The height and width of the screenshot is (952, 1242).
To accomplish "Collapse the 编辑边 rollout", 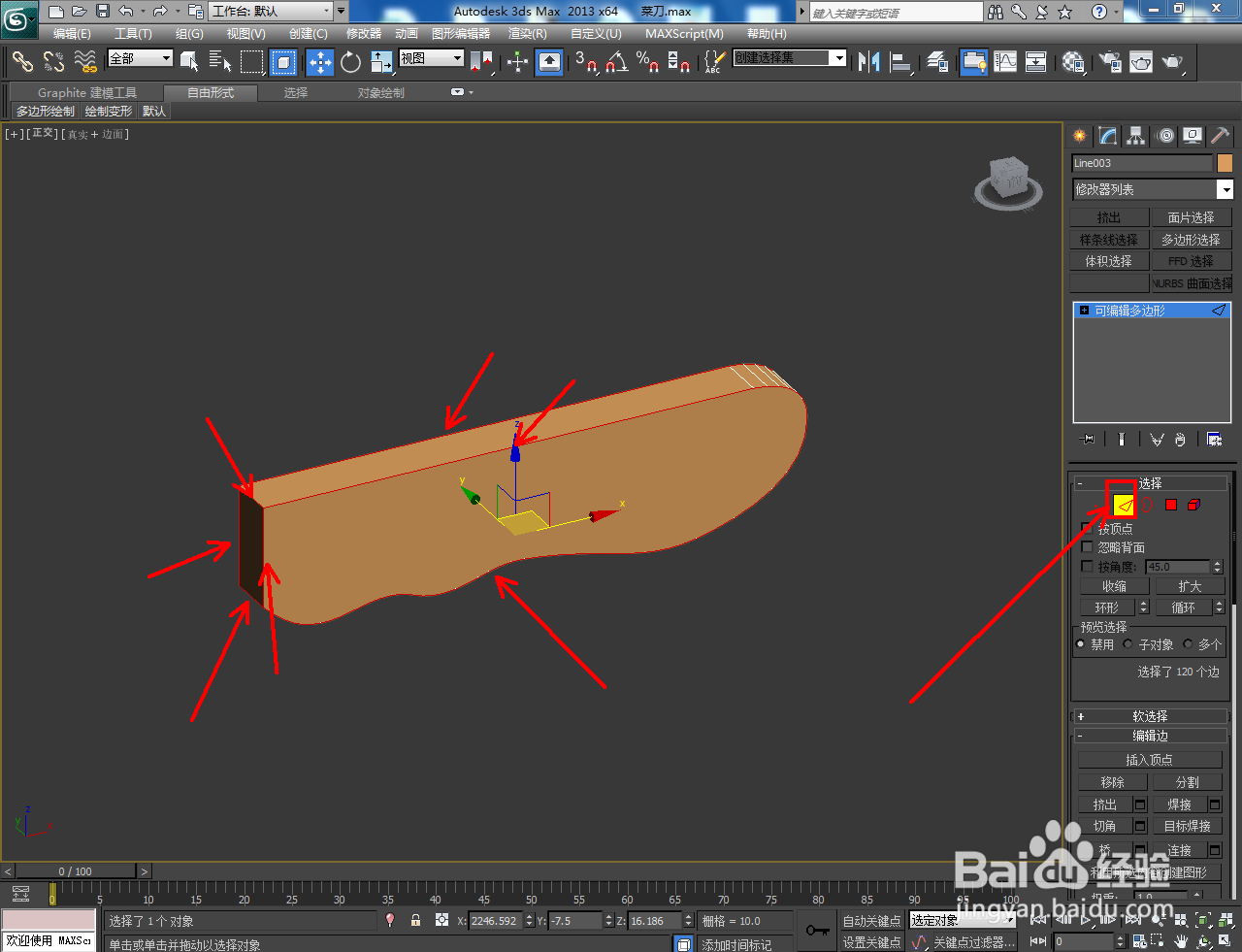I will click(x=1150, y=736).
